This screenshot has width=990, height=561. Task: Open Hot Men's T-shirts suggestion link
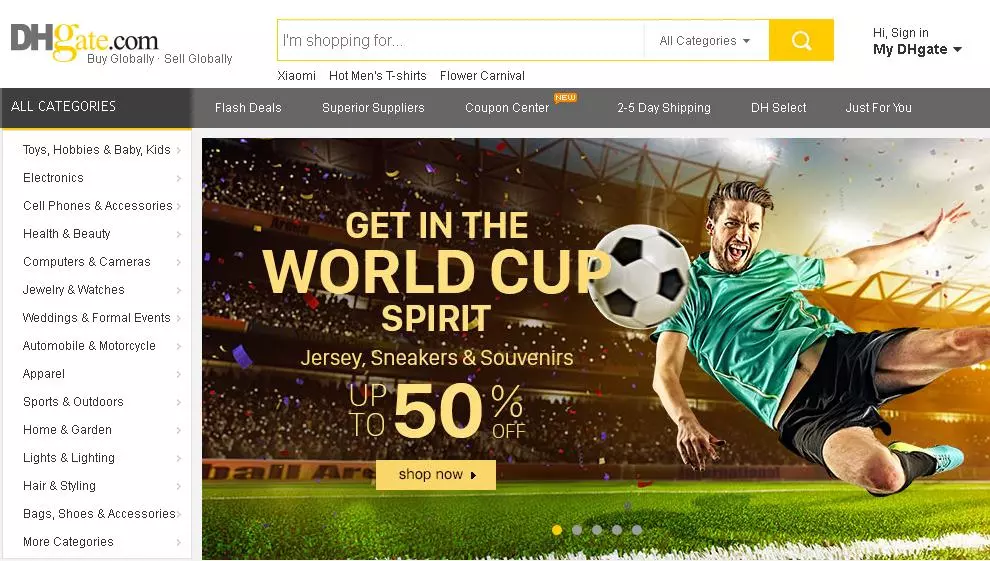[378, 76]
